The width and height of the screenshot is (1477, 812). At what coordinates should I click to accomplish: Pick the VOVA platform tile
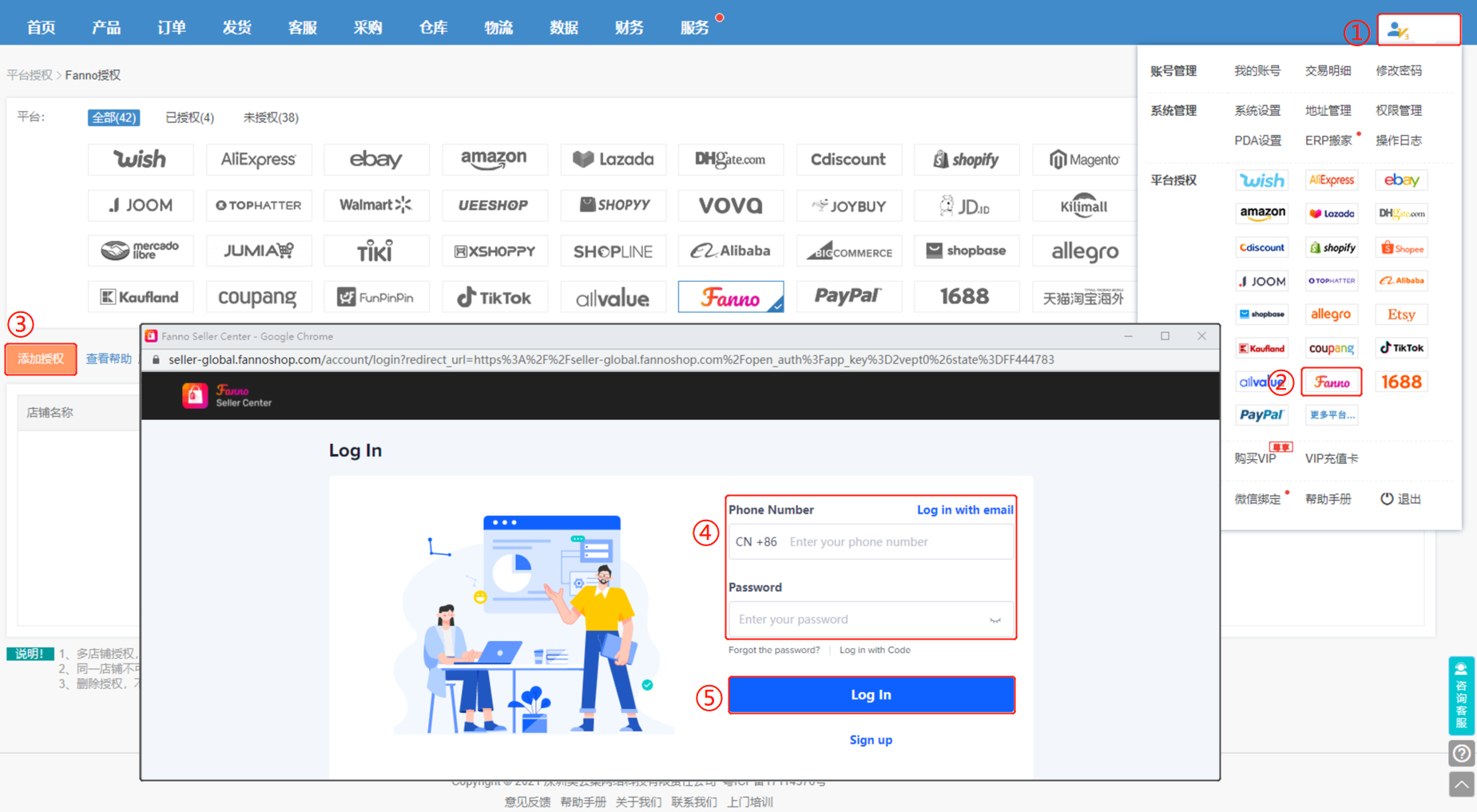click(x=730, y=206)
